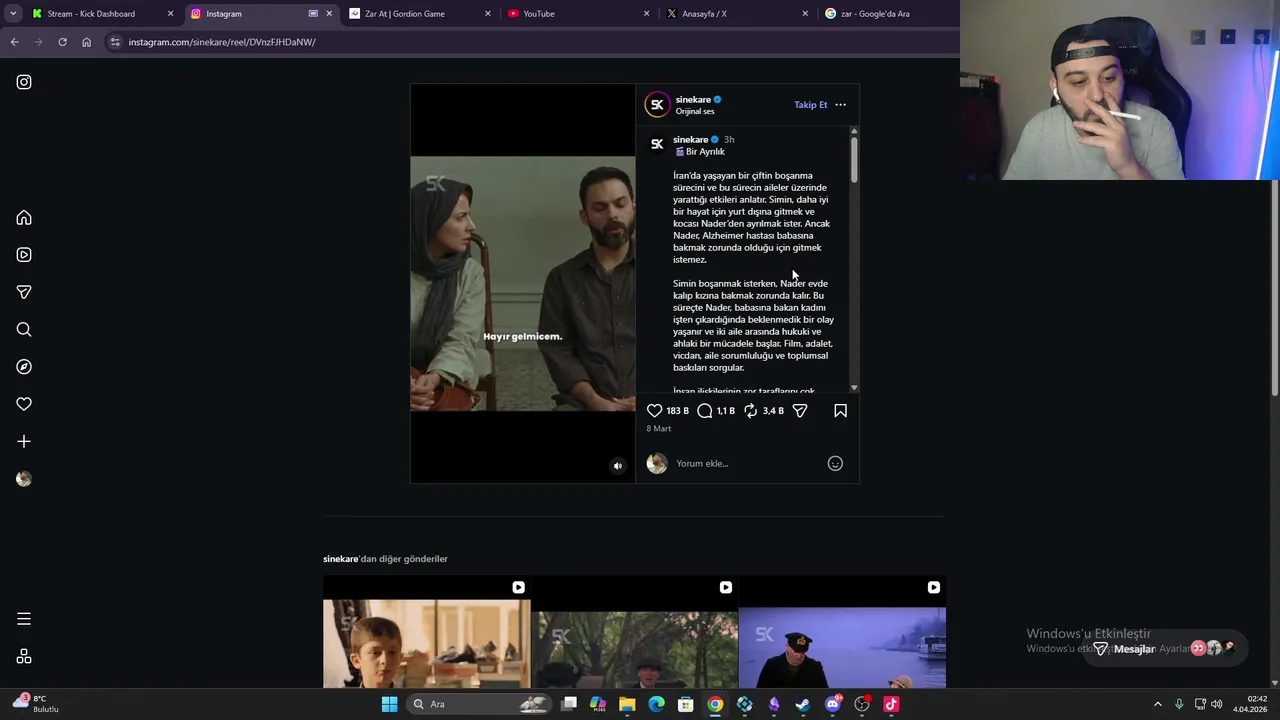Click the sinekare username in the caption
Image resolution: width=1280 pixels, height=720 pixels.
pos(690,140)
